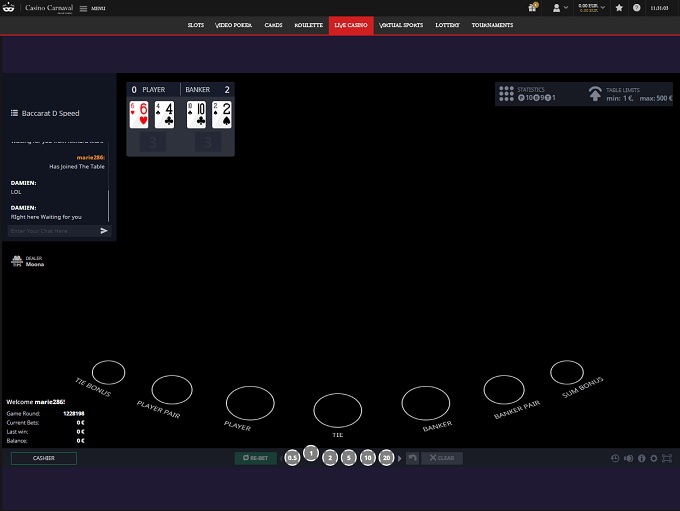
Task: Click the favorites star icon
Action: click(620, 7)
